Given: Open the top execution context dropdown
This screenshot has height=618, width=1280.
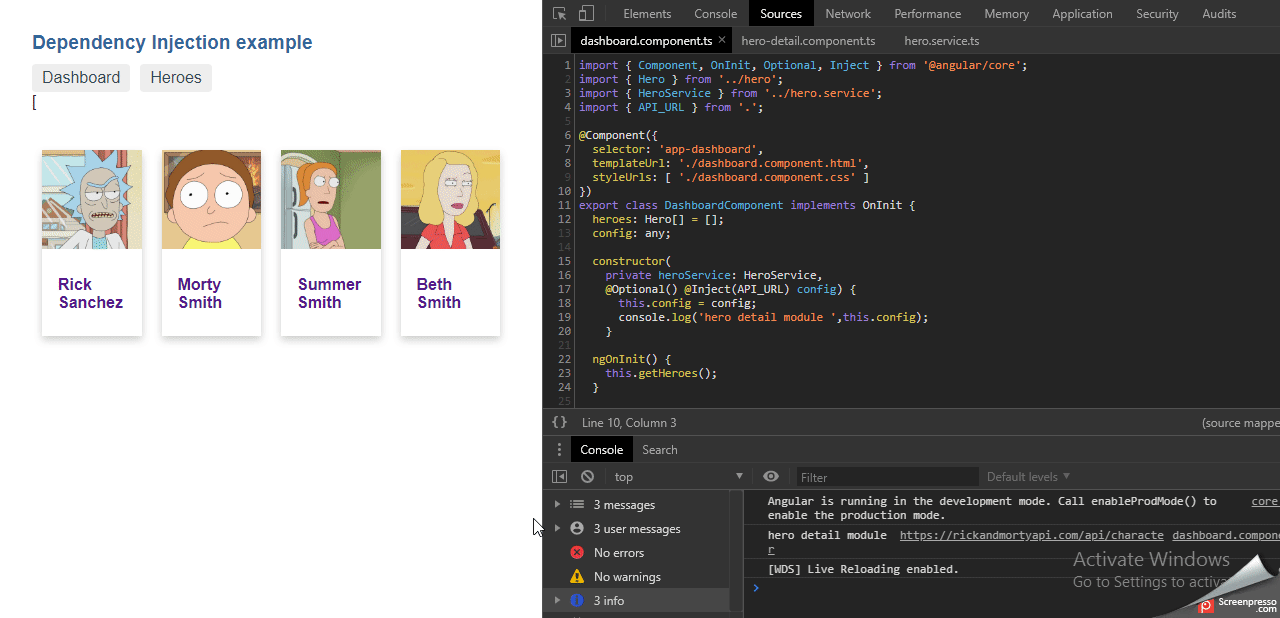Looking at the screenshot, I should click(x=679, y=477).
